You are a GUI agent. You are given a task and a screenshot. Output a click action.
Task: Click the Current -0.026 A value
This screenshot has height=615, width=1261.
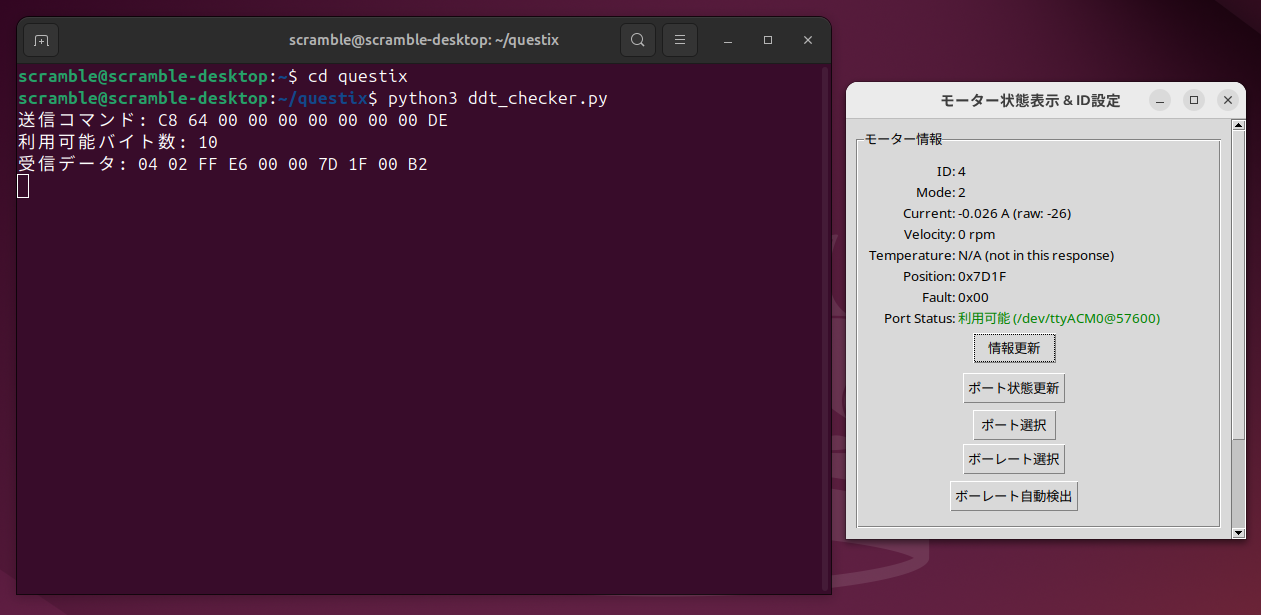[x=1014, y=213]
